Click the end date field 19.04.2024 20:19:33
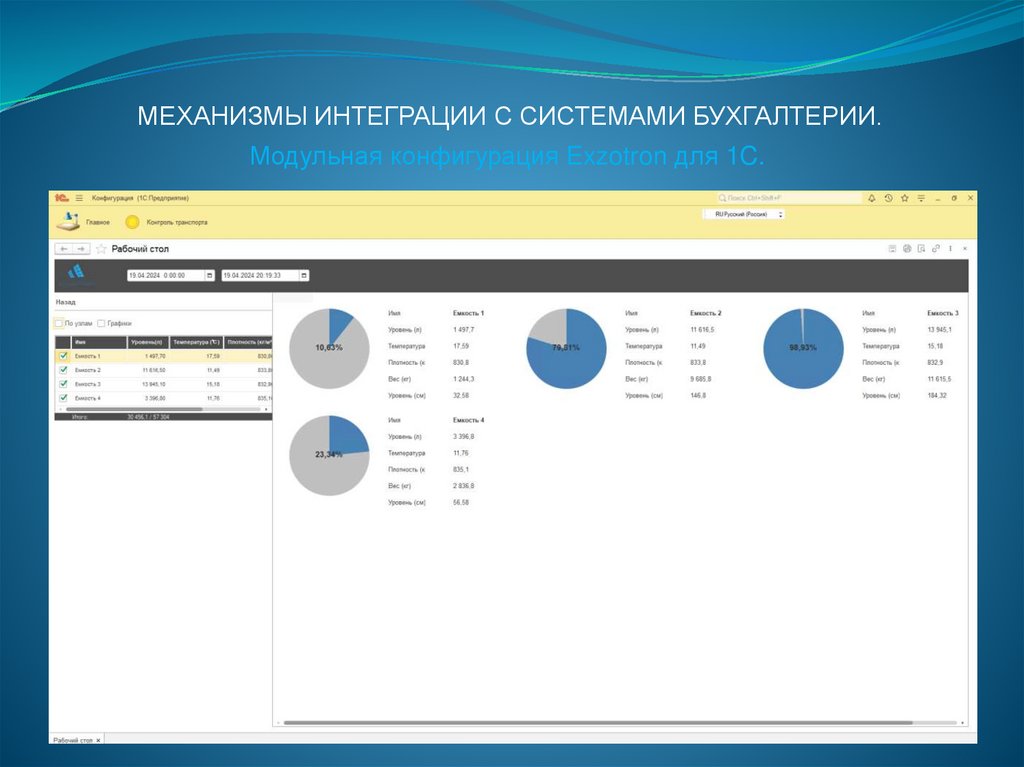Screen dimensions: 1024x767 tap(260, 276)
